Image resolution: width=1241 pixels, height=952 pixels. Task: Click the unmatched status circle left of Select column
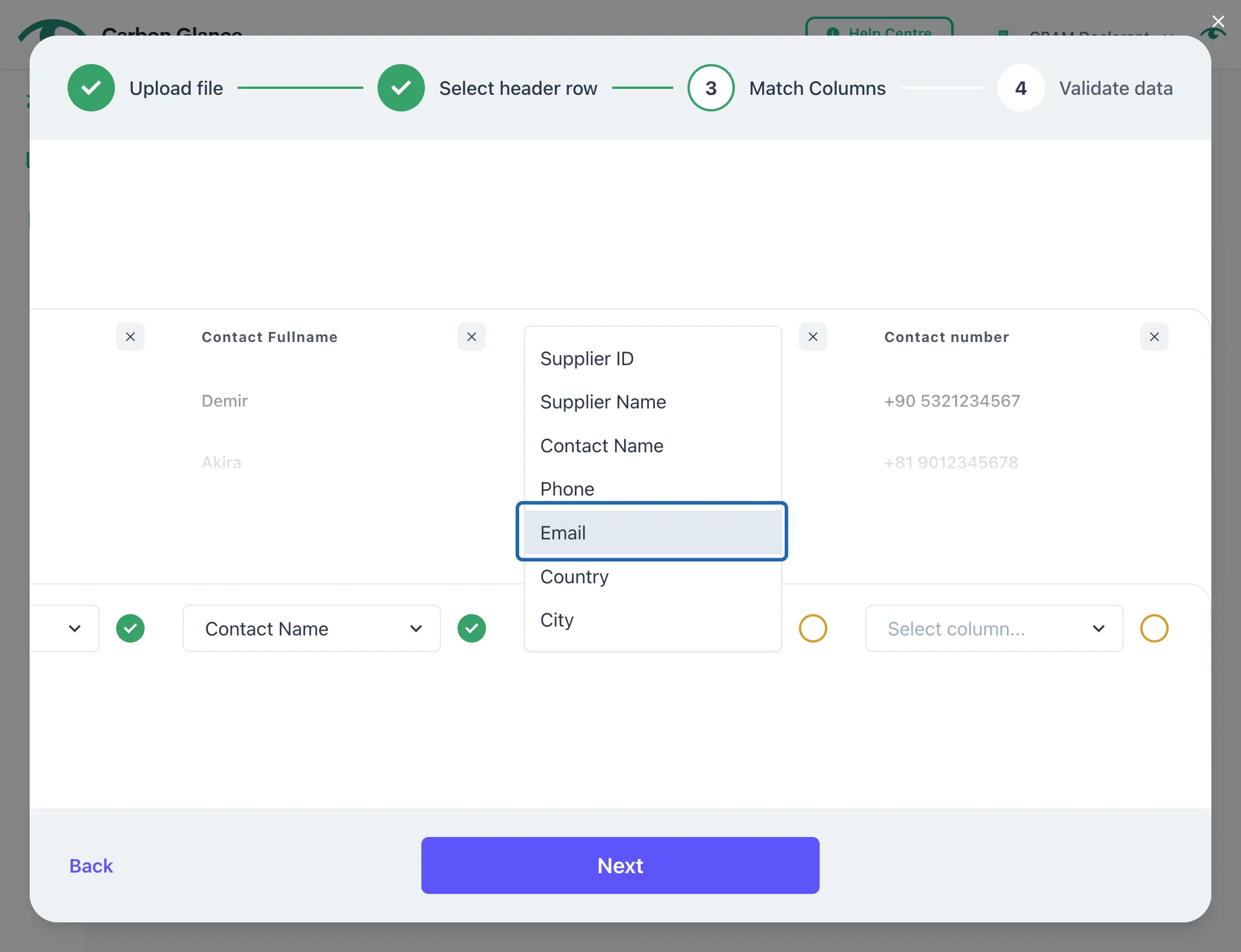[813, 628]
